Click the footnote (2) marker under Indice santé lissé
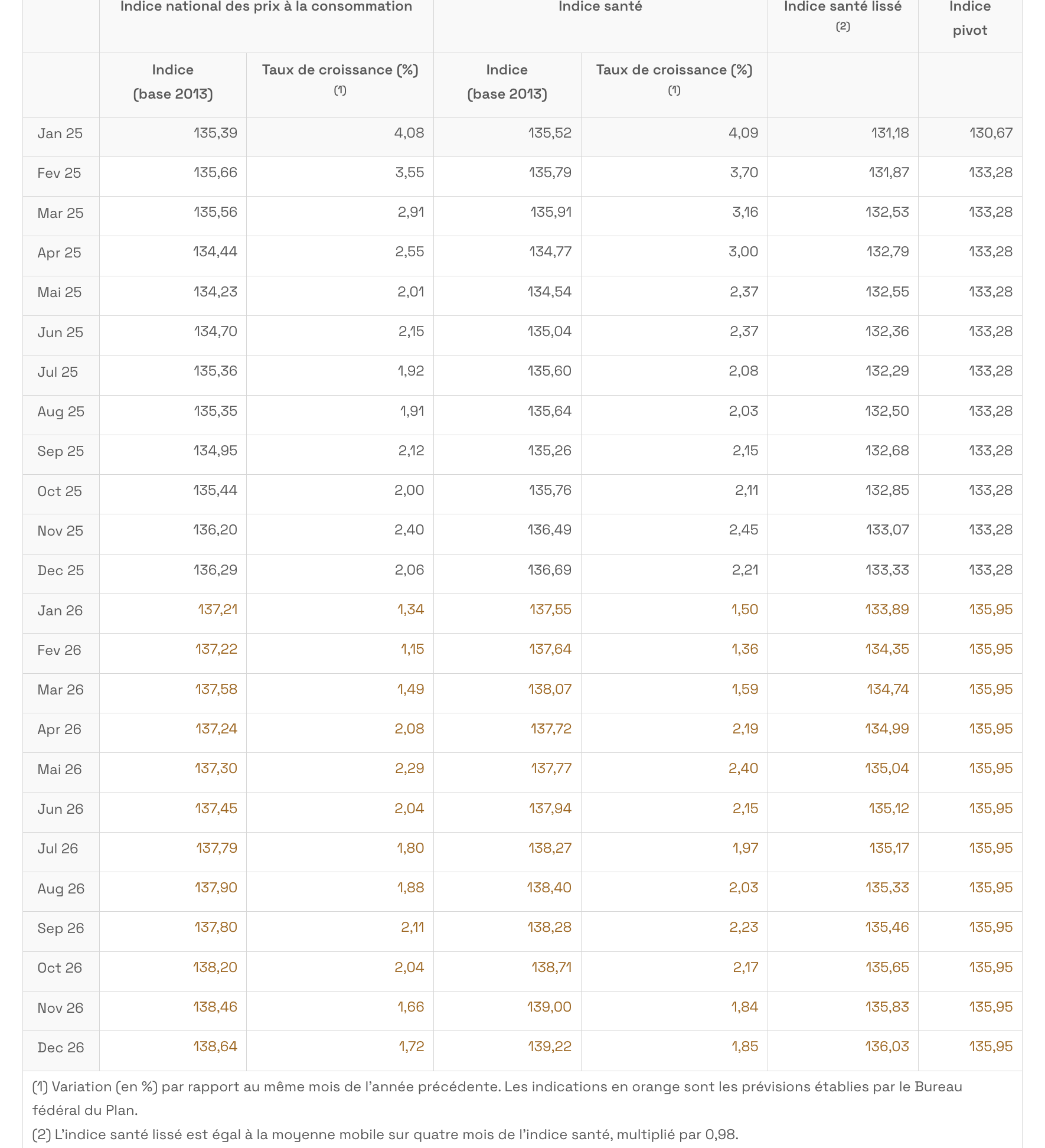The height and width of the screenshot is (1148, 1045). [842, 27]
